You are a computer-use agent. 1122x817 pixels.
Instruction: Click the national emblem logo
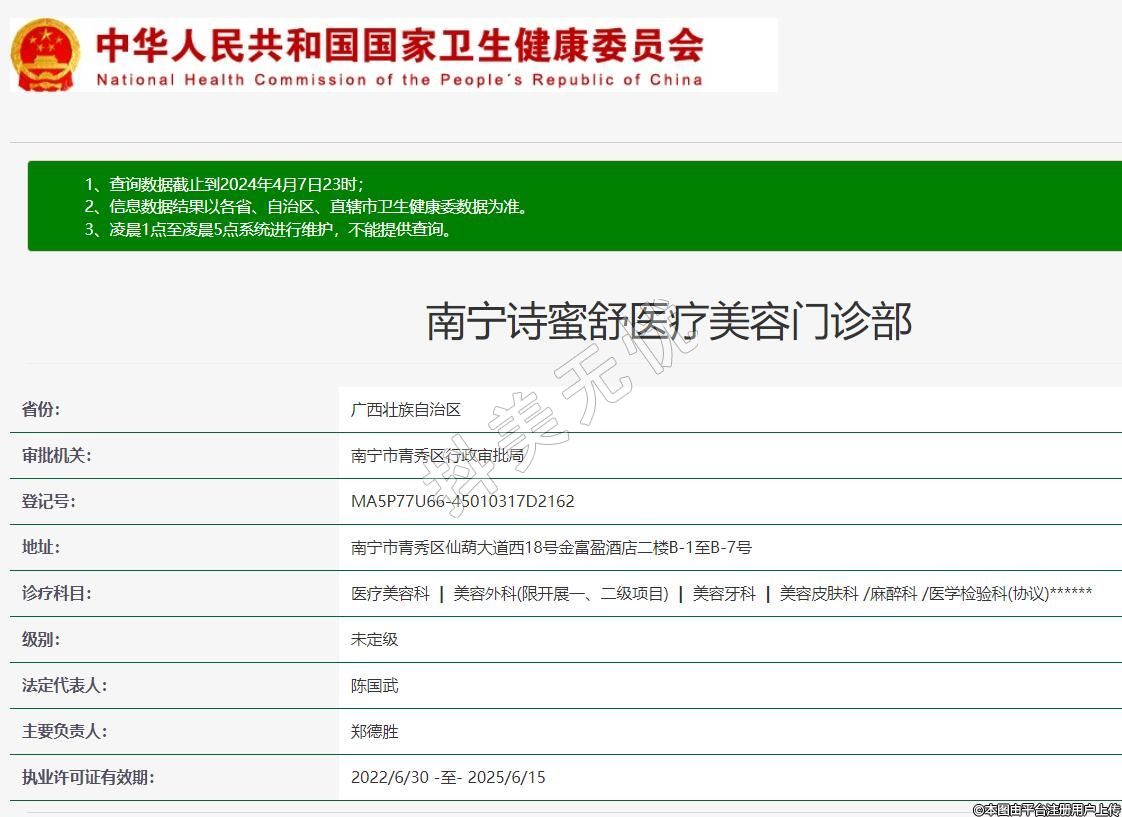click(46, 55)
